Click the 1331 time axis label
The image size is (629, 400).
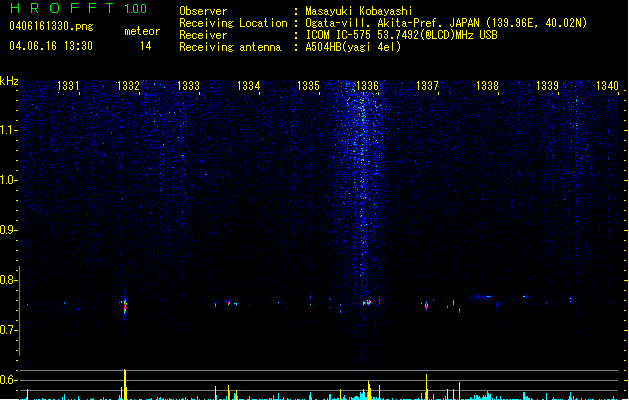tap(68, 86)
